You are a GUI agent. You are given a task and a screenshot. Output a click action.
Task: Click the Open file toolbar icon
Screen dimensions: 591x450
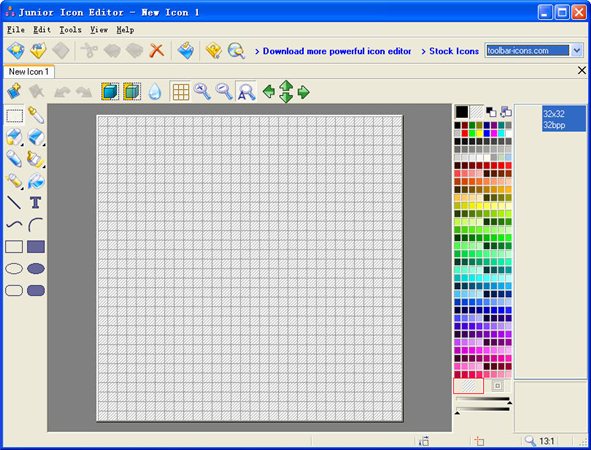click(x=38, y=51)
